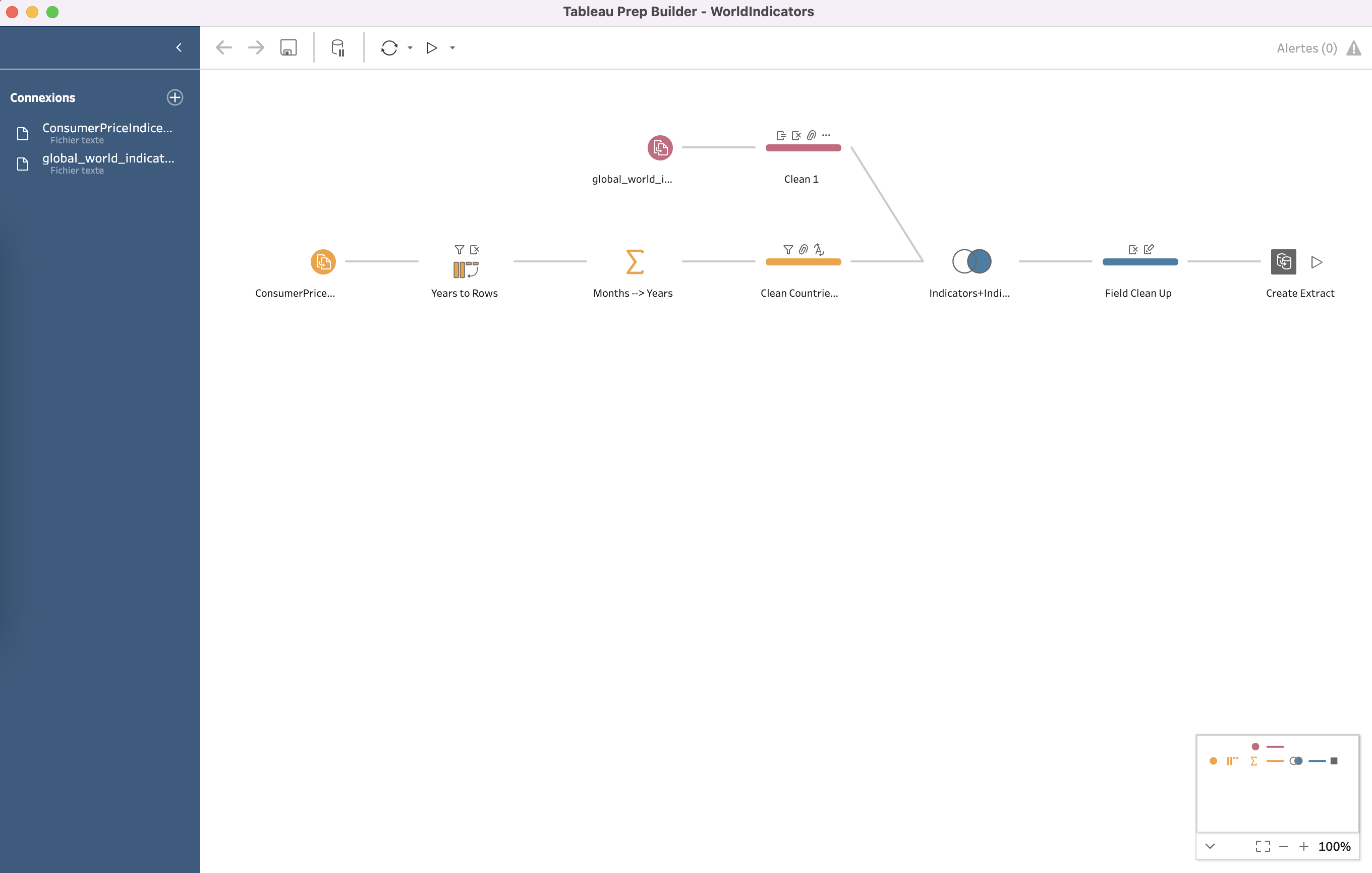The height and width of the screenshot is (873, 1372).
Task: Click the remove field icon above Field Clean Up
Action: pos(1133,250)
